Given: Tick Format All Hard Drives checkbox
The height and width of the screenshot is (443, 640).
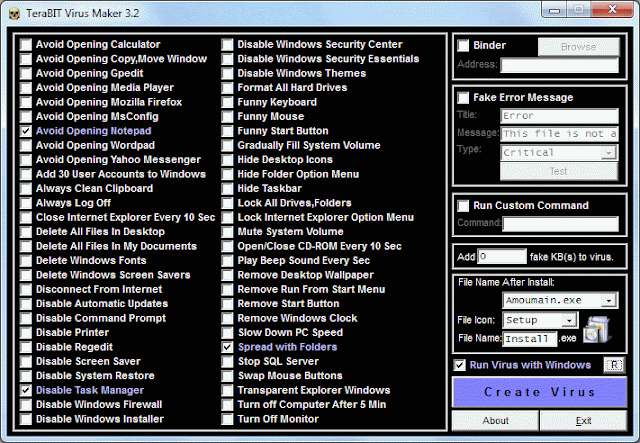Looking at the screenshot, I should (227, 87).
